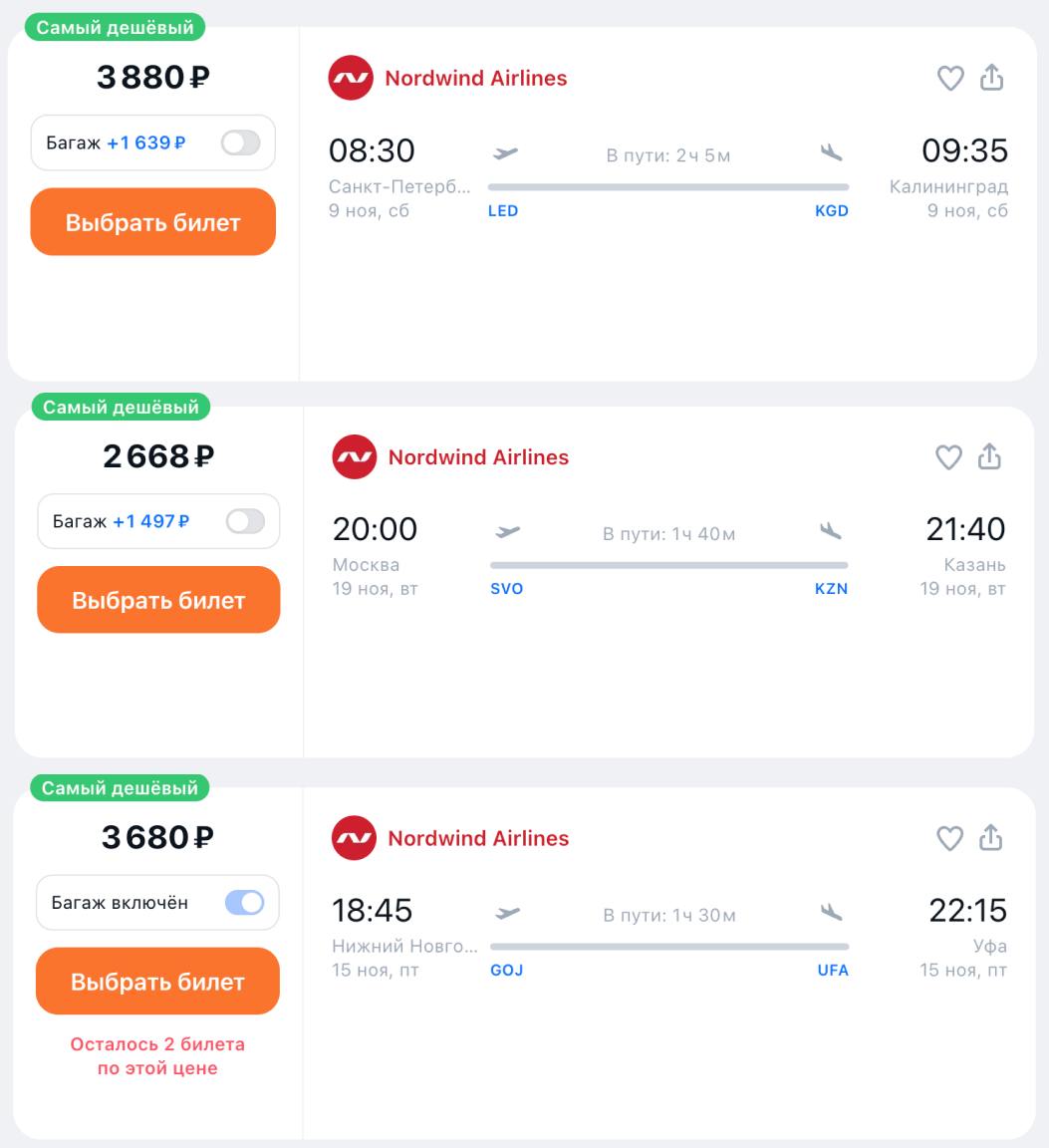The height and width of the screenshot is (1148, 1049).
Task: Turn on baggage for +1 497 ₽
Action: (245, 521)
